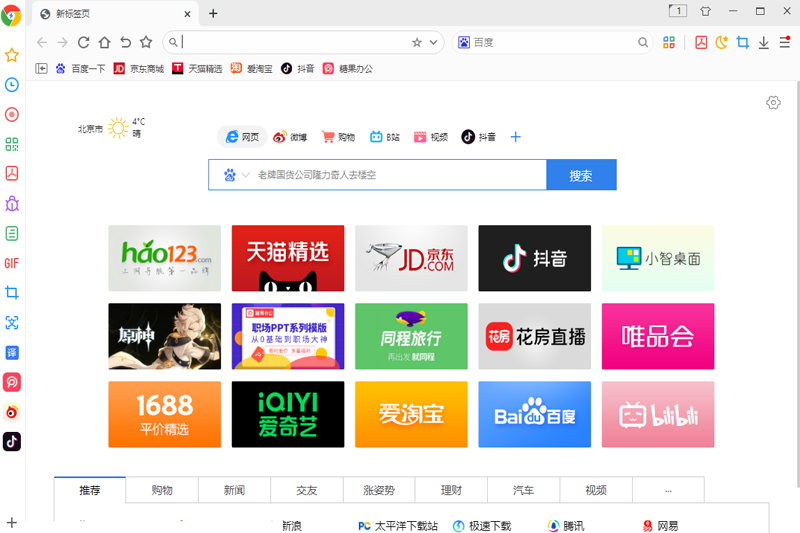The height and width of the screenshot is (533, 800).
Task: Switch to the 理财 tab
Action: [452, 490]
